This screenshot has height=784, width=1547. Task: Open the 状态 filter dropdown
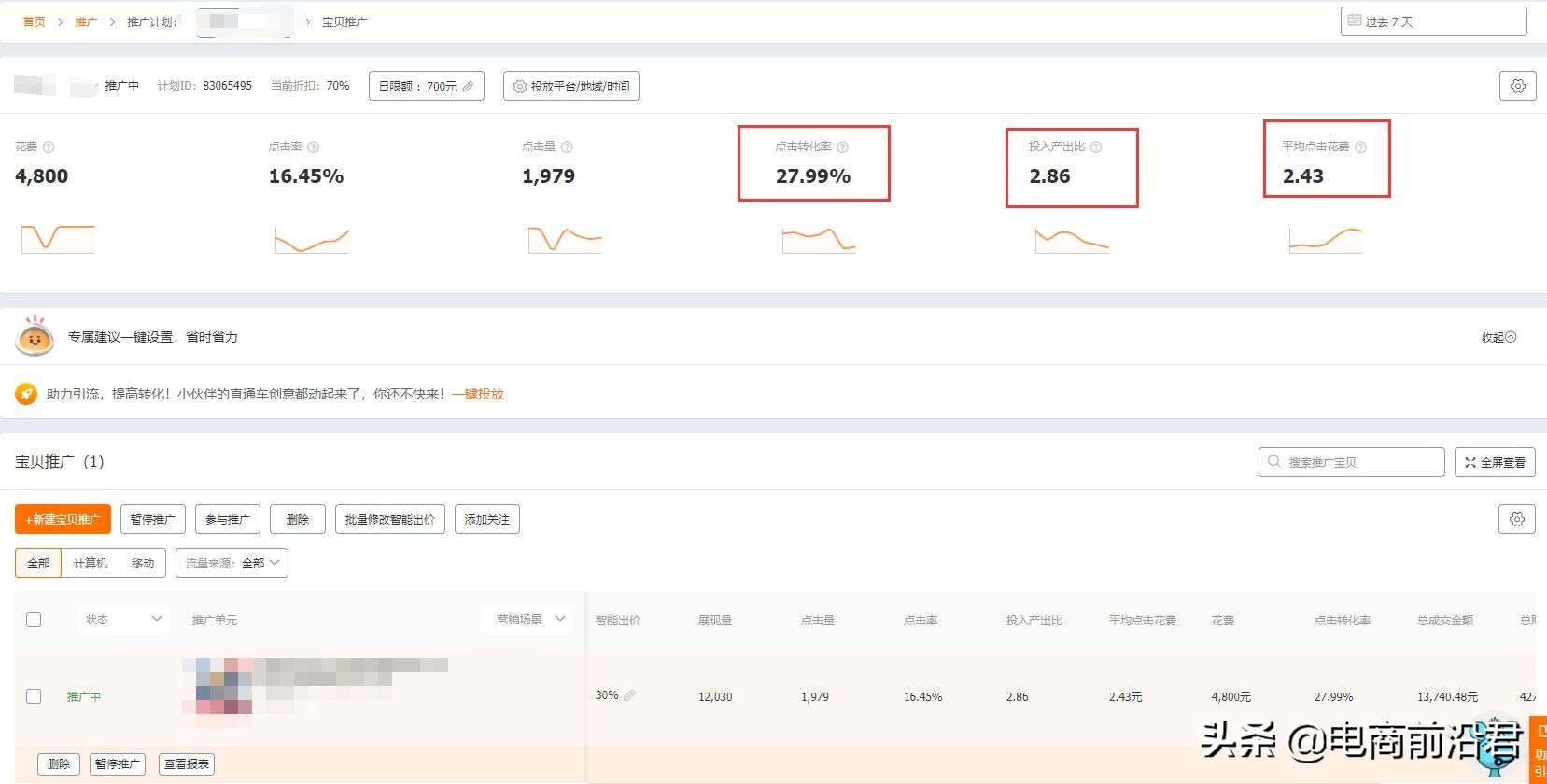[123, 619]
